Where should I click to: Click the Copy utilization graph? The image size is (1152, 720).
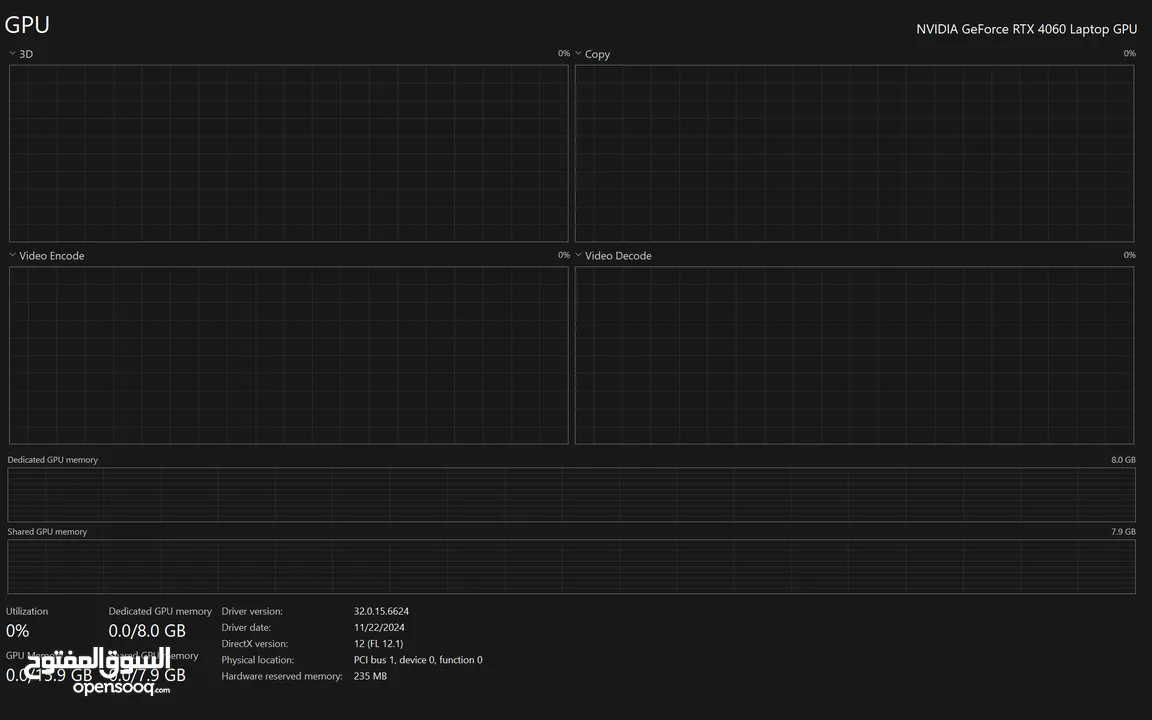pos(854,153)
